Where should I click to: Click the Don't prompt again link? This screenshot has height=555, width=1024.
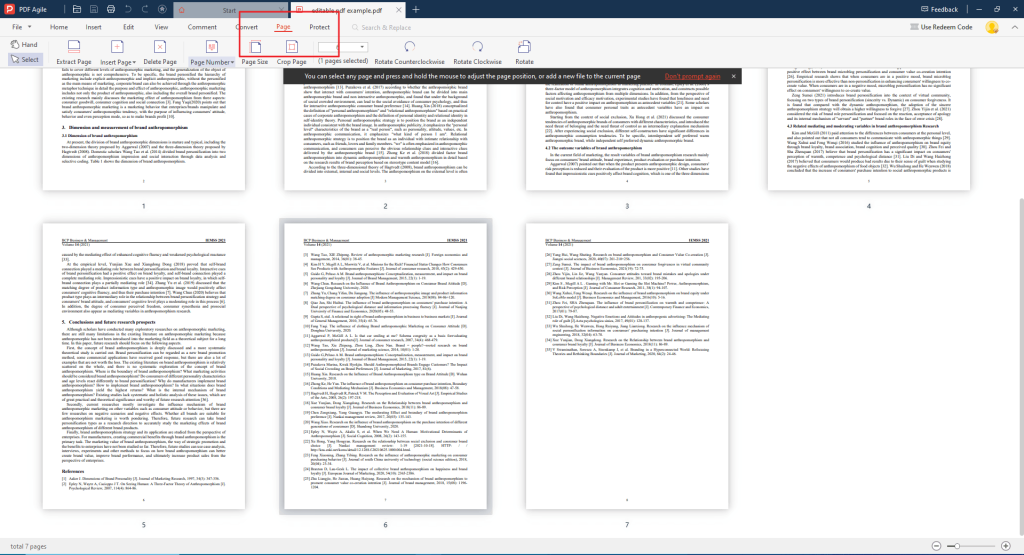point(692,76)
